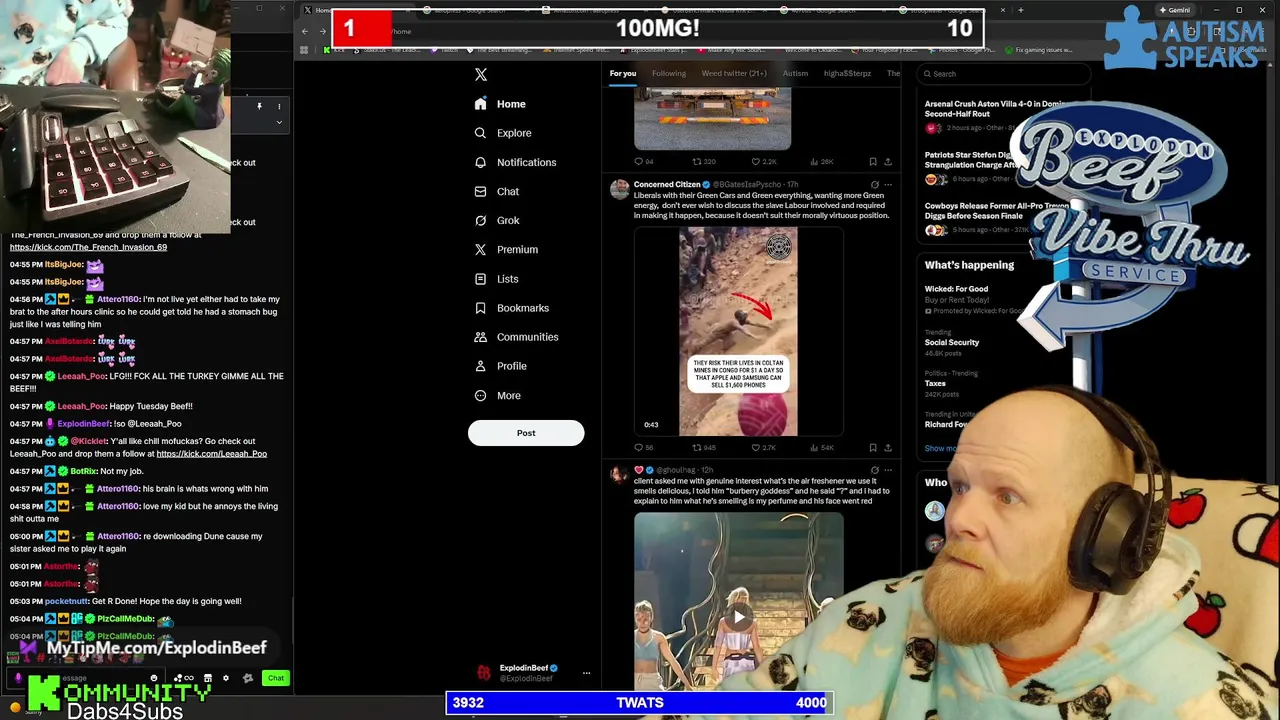Play the Congo coltan mines video
The height and width of the screenshot is (720, 1280).
point(738,332)
